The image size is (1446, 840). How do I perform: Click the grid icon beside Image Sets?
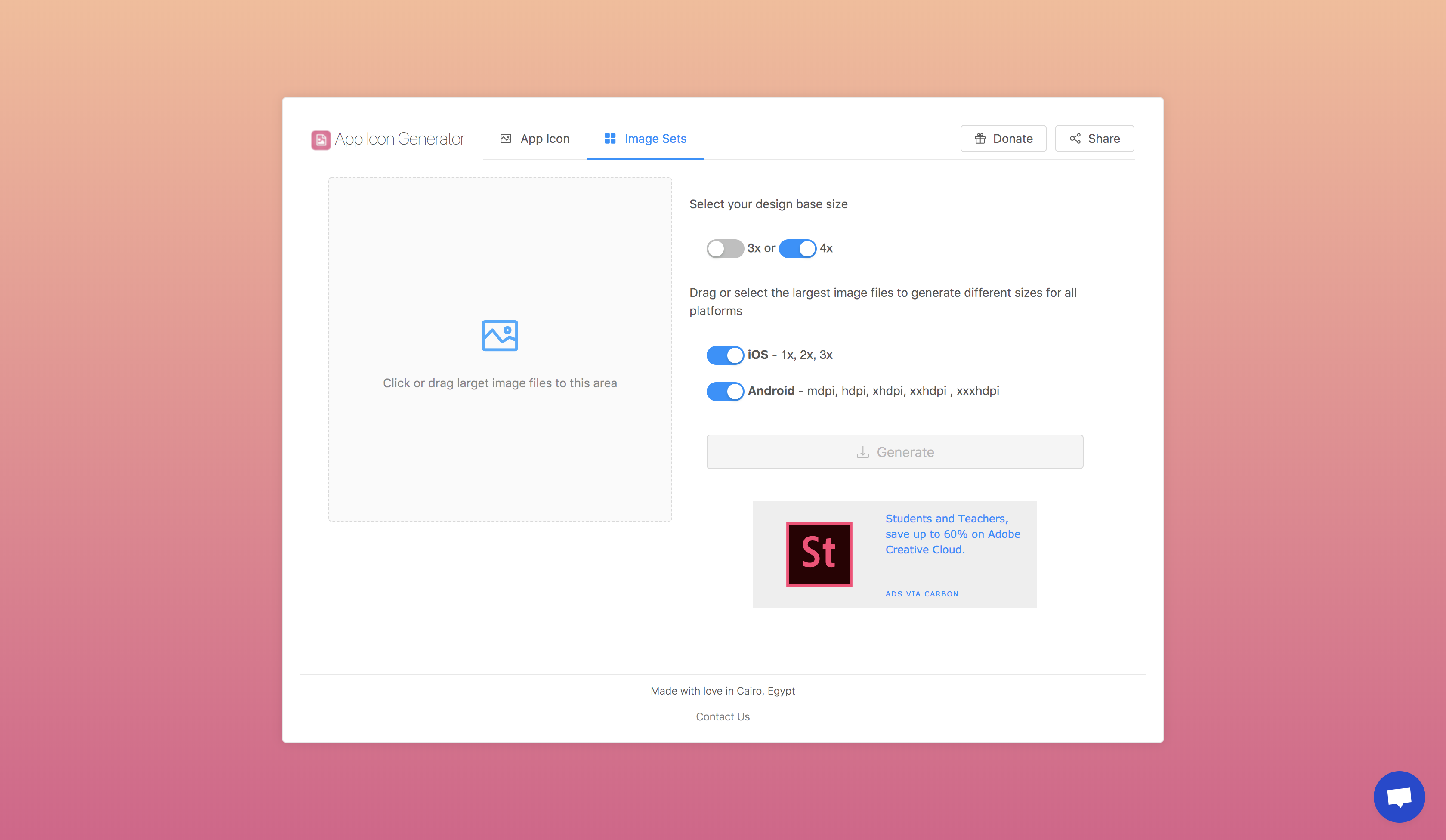[x=611, y=138]
